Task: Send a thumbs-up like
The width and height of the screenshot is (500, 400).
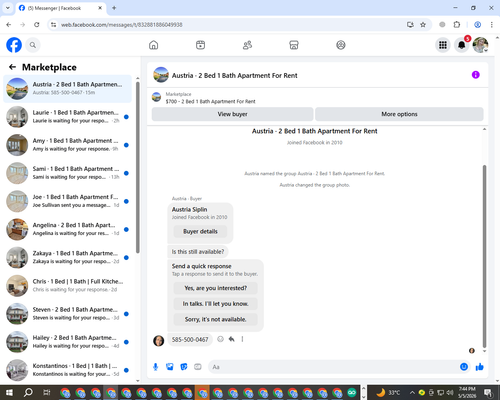Action: pos(480,367)
